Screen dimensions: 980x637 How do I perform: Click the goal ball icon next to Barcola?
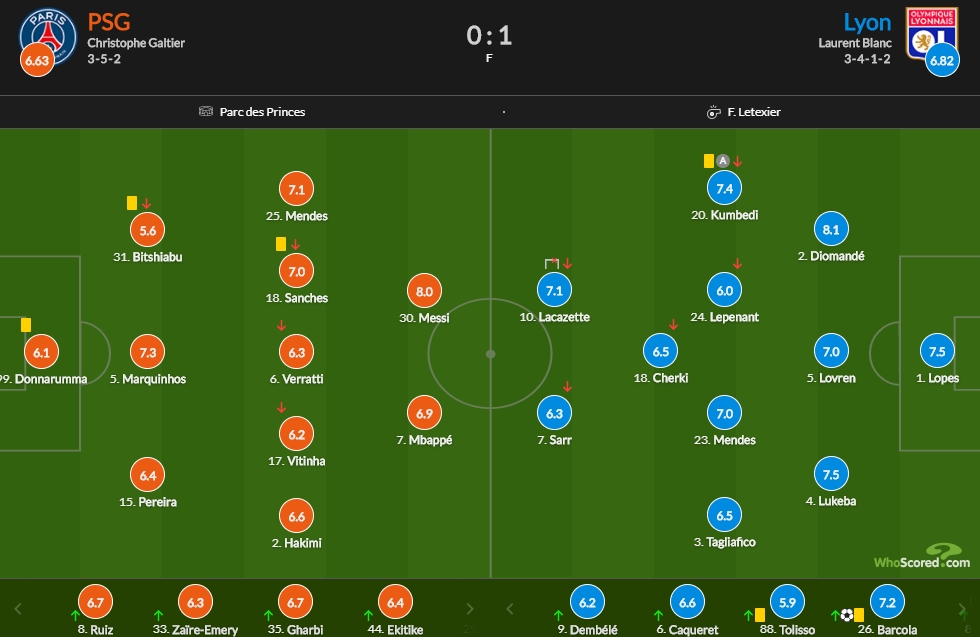click(846, 615)
